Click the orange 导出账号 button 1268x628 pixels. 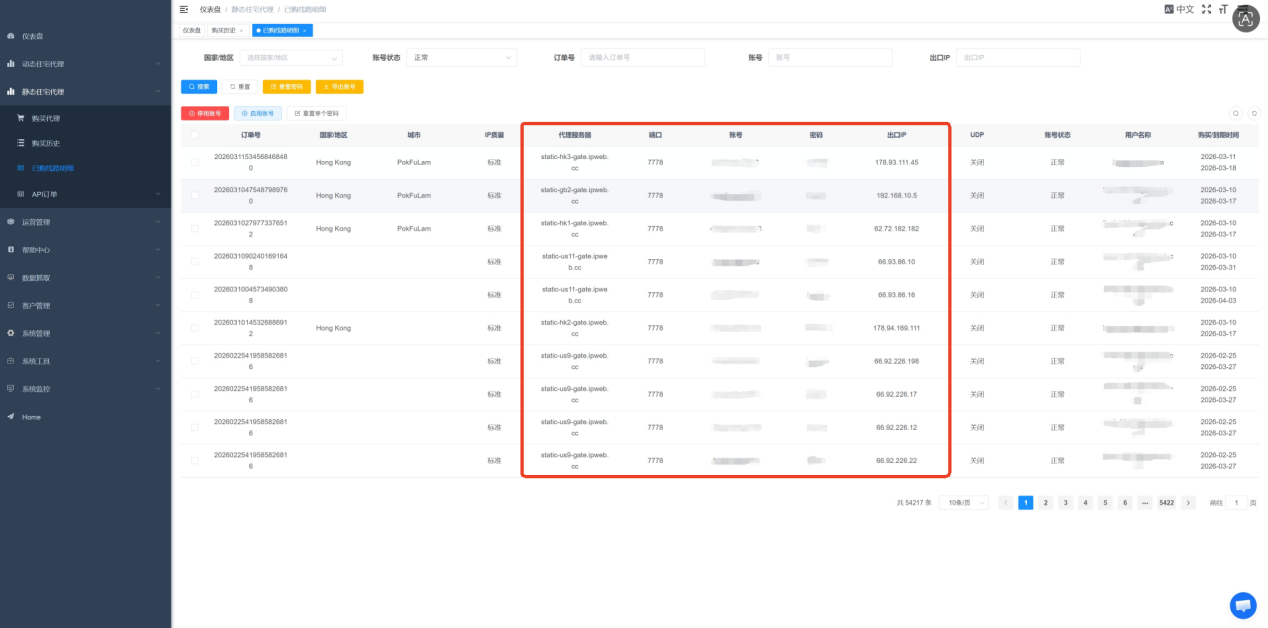click(x=339, y=87)
